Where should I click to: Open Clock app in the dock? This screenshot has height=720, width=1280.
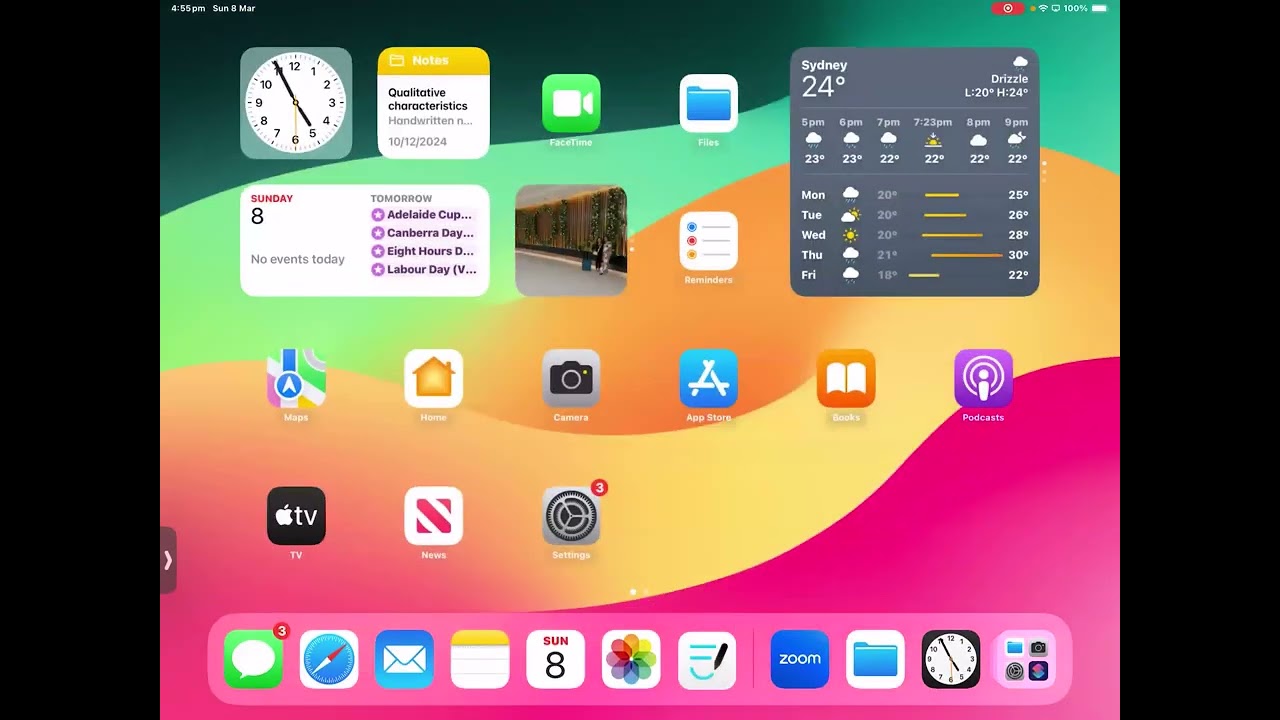(x=951, y=659)
